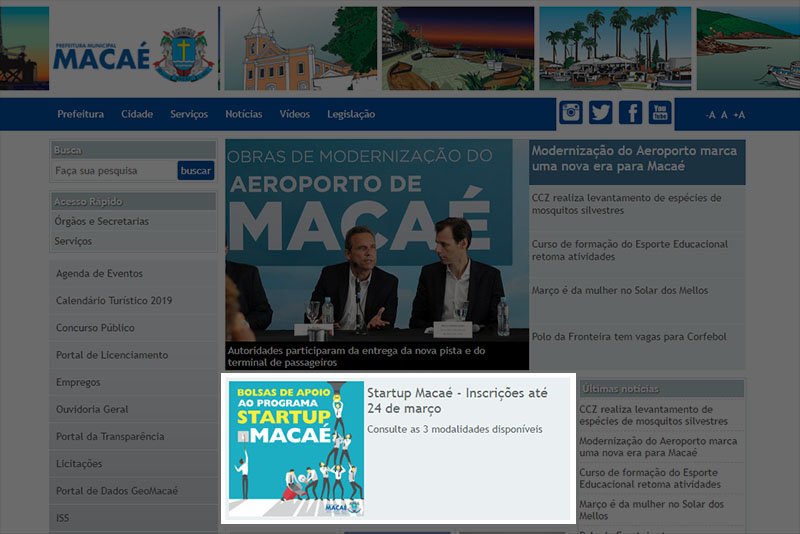The image size is (800, 534).
Task: Click the church illustration in header
Action: click(x=301, y=48)
